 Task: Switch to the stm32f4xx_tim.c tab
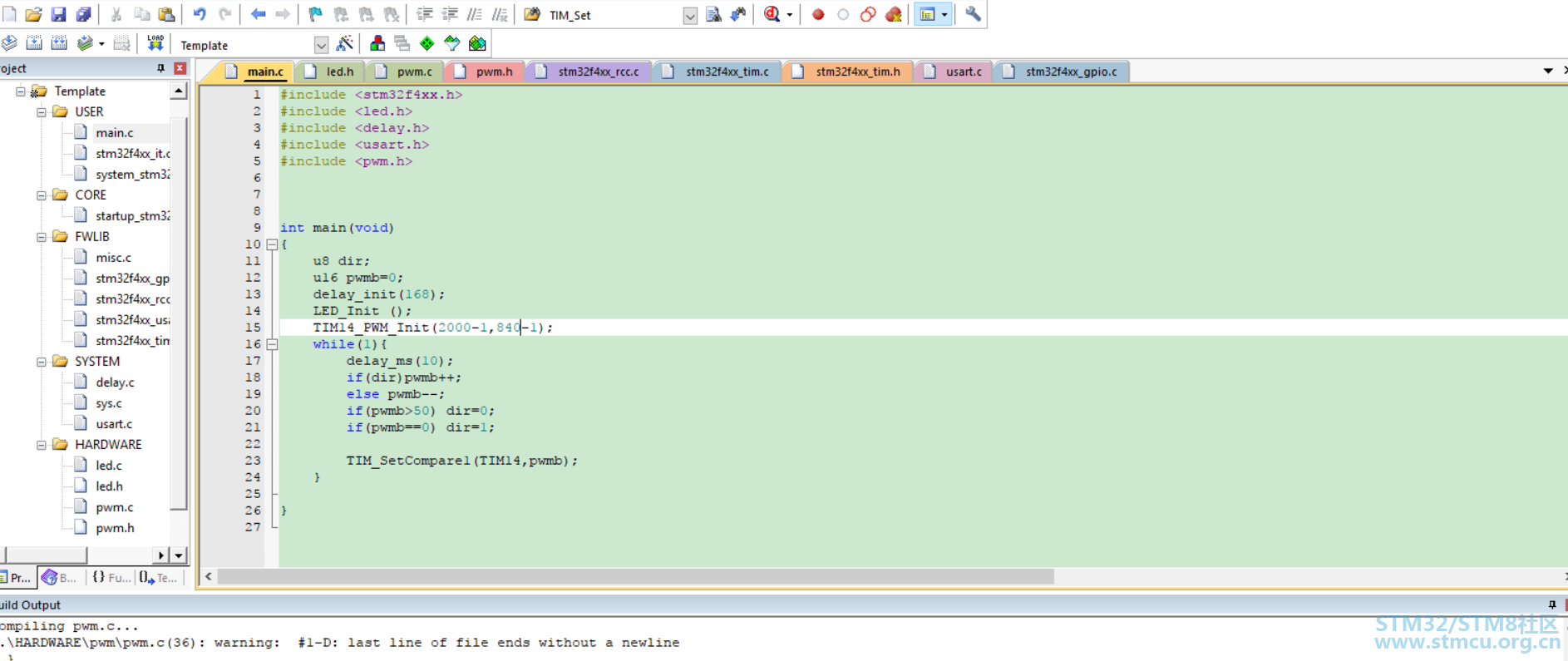[717, 72]
